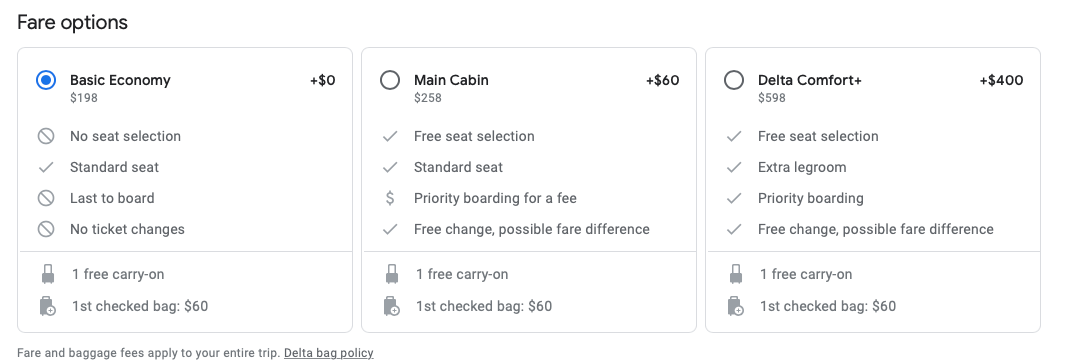Select the Basic Economy radio button
The height and width of the screenshot is (363, 1069).
click(x=46, y=81)
